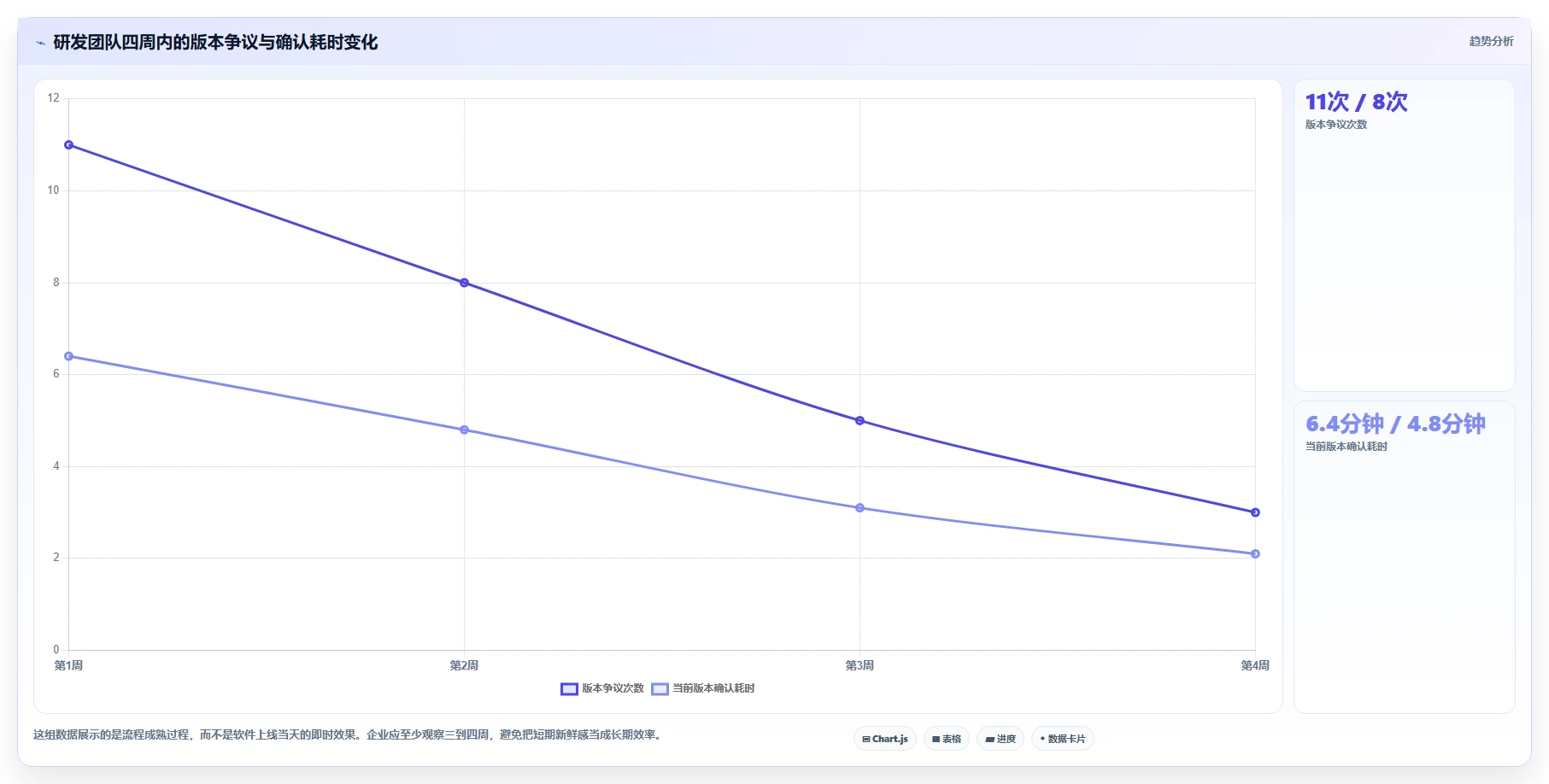This screenshot has width=1549, height=784.
Task: Click the 趋势分析 tag in the header
Action: (1491, 41)
